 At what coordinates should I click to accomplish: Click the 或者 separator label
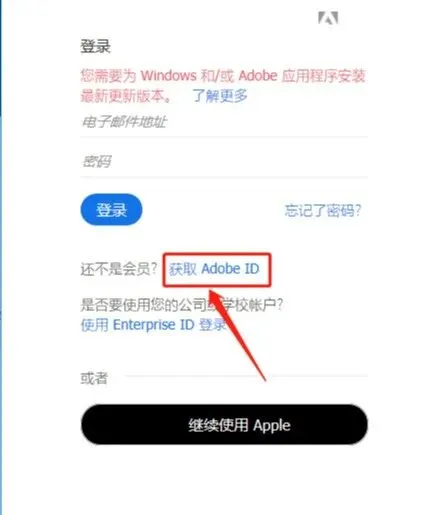click(94, 378)
